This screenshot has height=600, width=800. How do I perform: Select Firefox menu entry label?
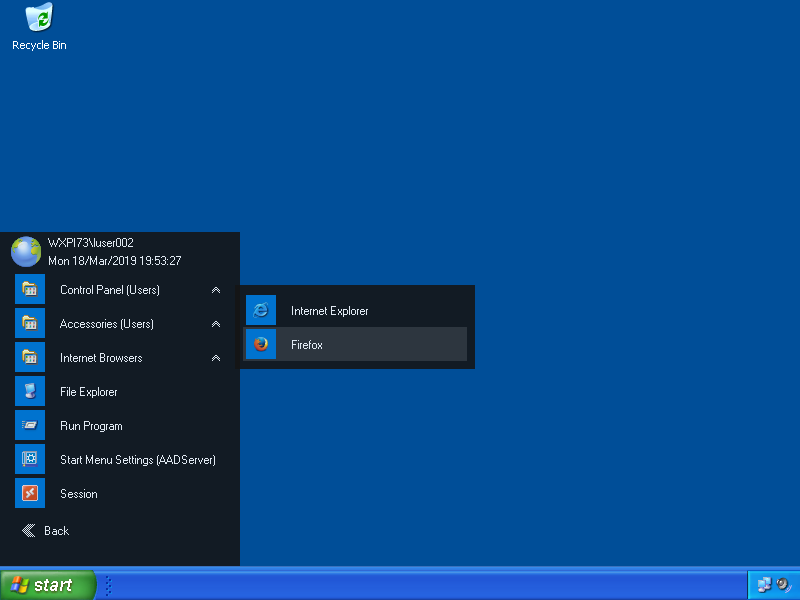(x=307, y=345)
